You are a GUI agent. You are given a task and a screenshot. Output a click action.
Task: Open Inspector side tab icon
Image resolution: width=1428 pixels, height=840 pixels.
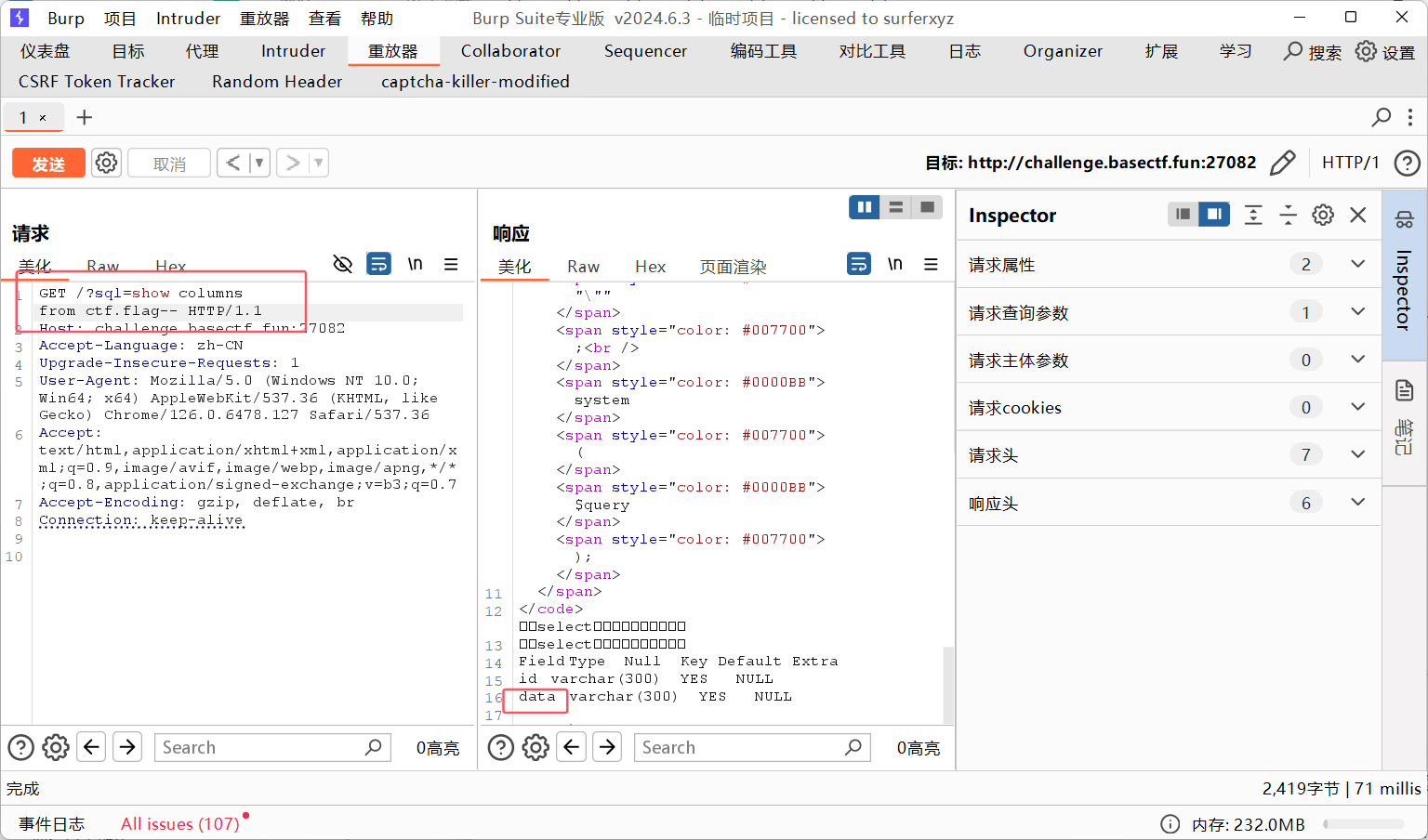(1404, 220)
